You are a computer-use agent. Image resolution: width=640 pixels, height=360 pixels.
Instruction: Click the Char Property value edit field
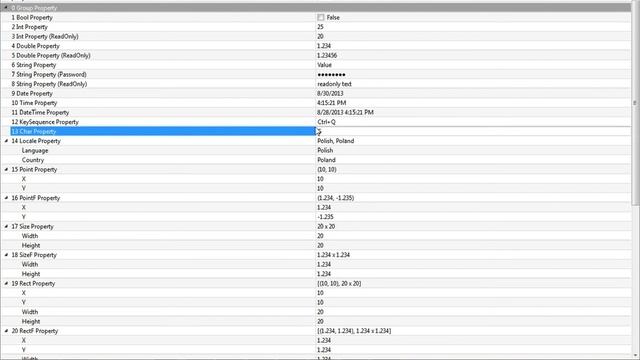pos(473,131)
